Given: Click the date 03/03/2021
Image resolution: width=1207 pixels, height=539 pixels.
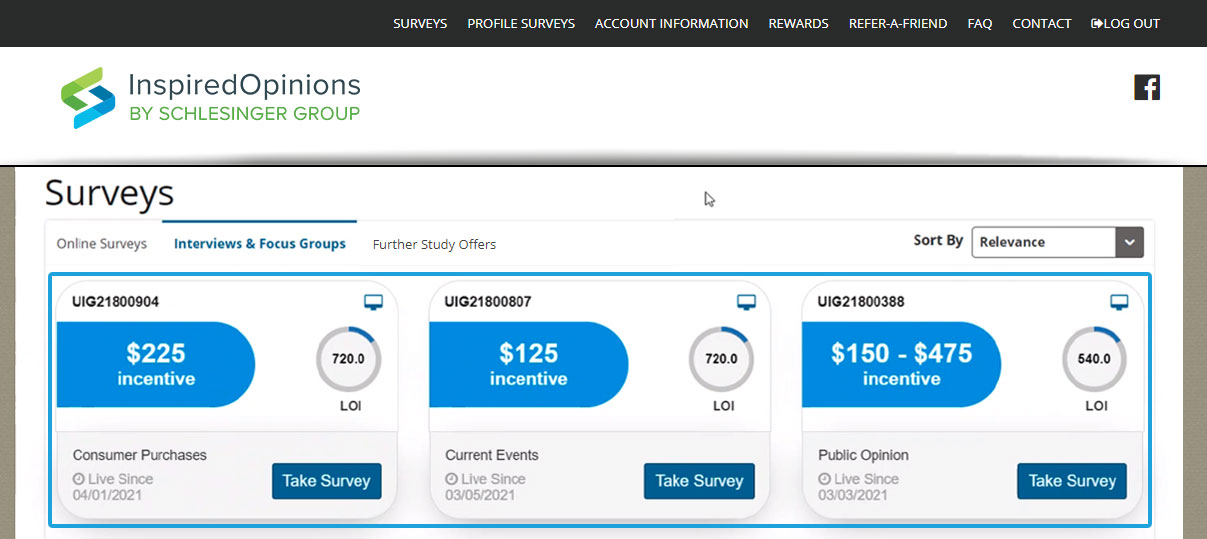Looking at the screenshot, I should [x=854, y=495].
